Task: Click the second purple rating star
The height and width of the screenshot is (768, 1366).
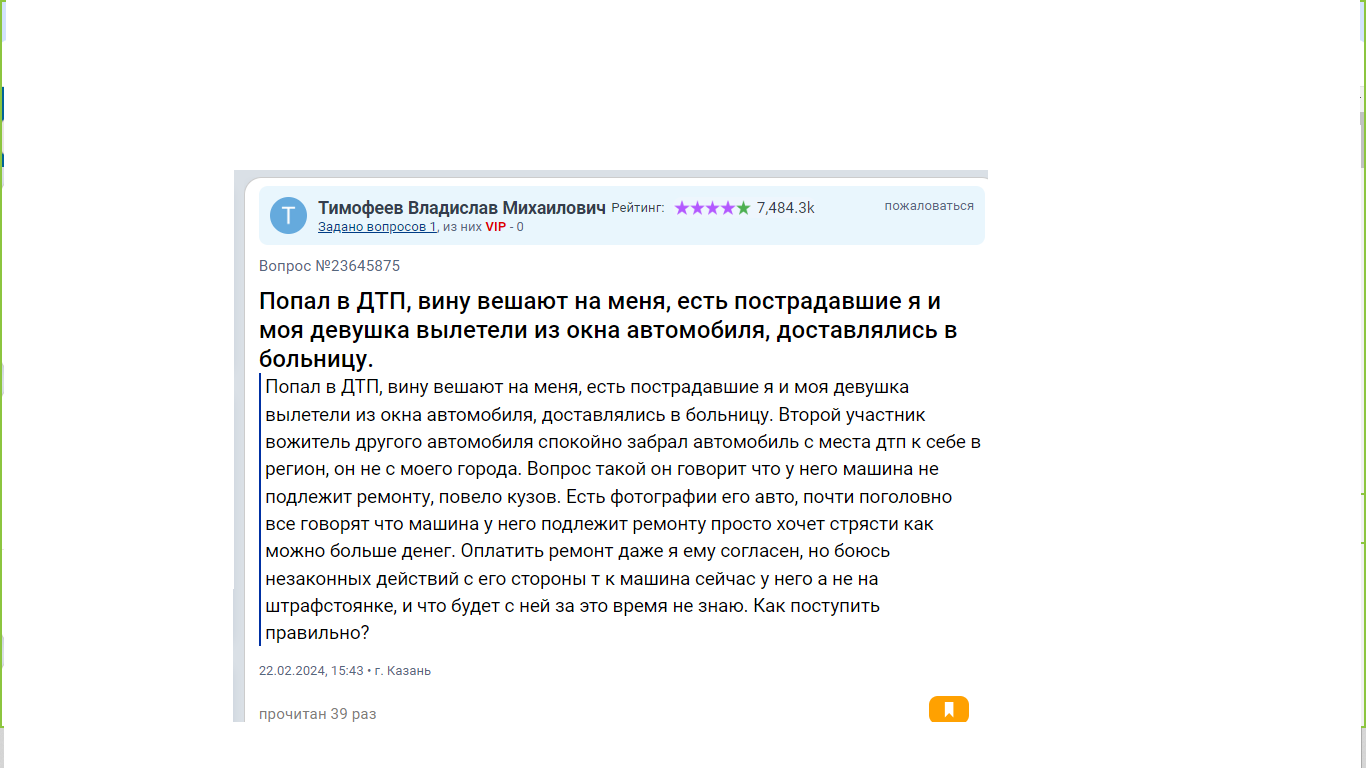Action: (x=698, y=208)
